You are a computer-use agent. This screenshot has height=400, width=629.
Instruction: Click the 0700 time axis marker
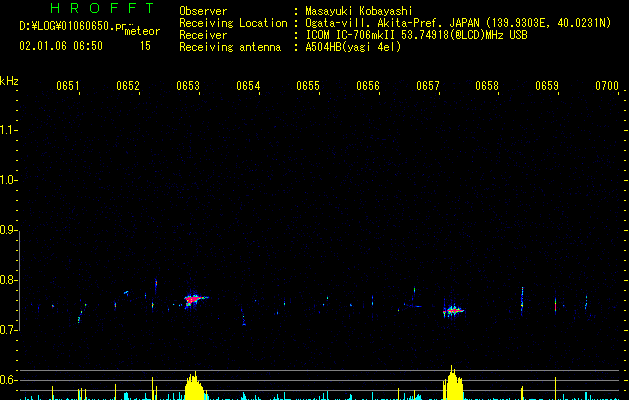click(x=607, y=86)
